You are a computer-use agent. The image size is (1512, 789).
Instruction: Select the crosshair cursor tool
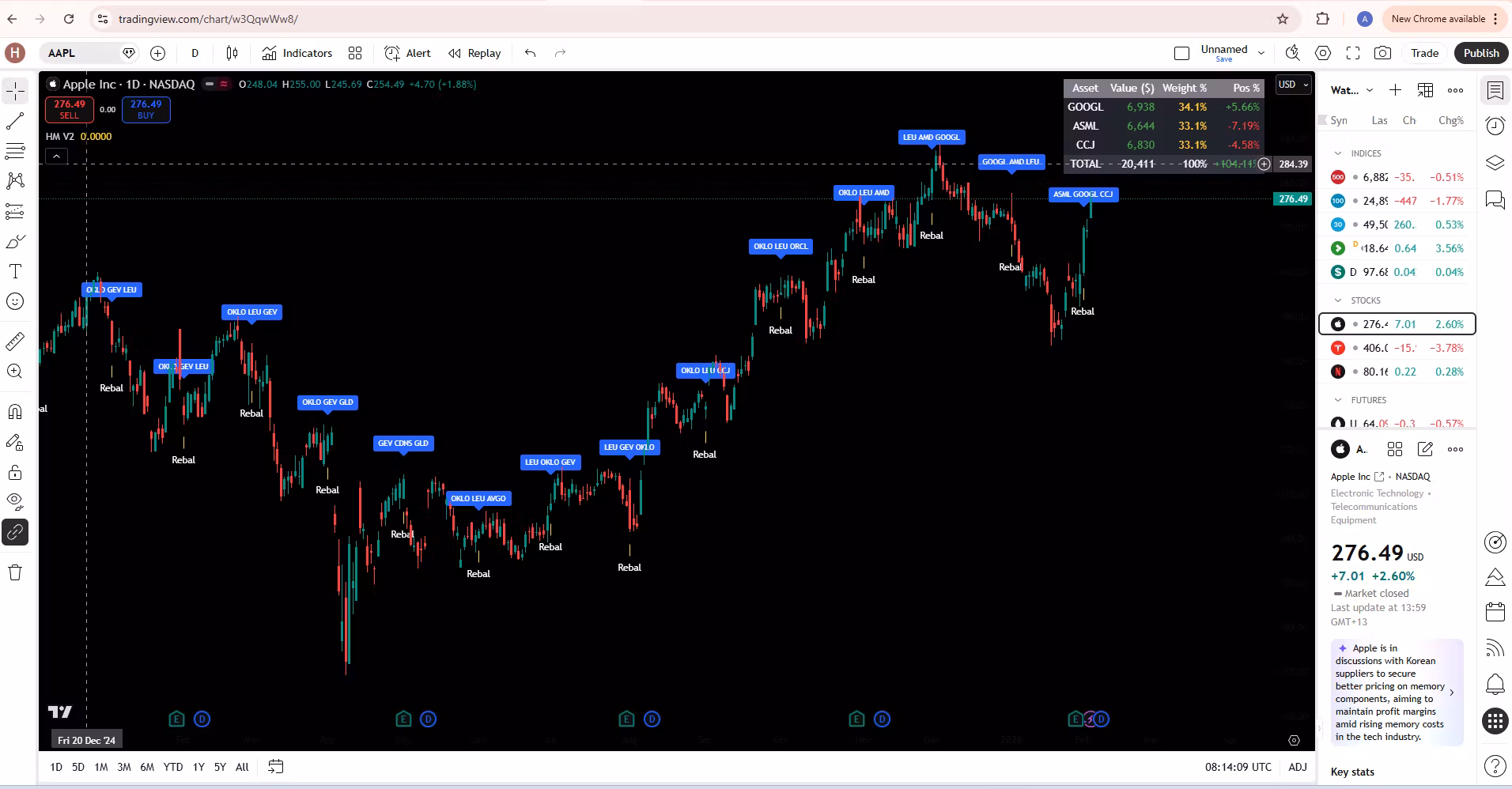(15, 91)
